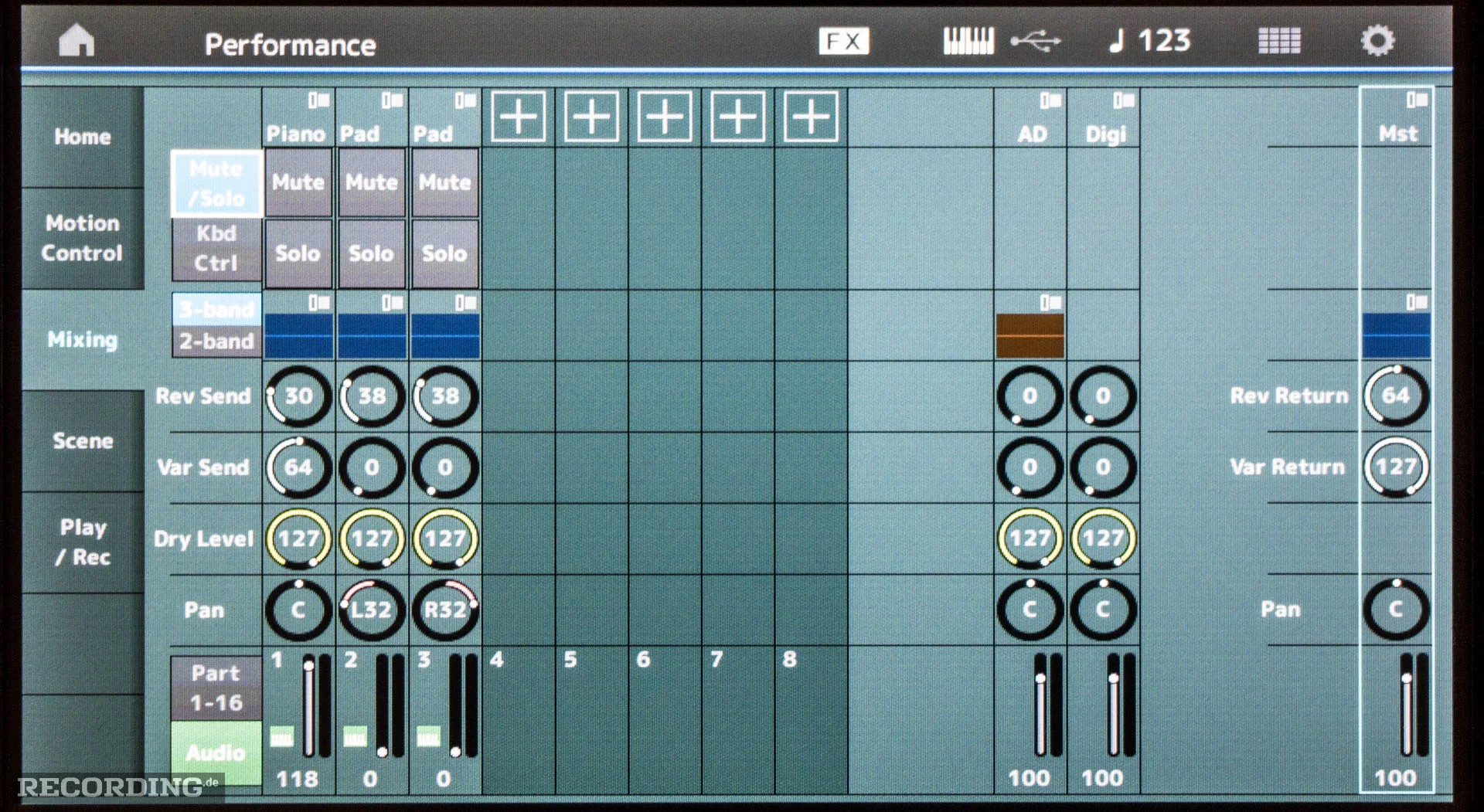
Task: Add a part in slot 5
Action: [591, 117]
